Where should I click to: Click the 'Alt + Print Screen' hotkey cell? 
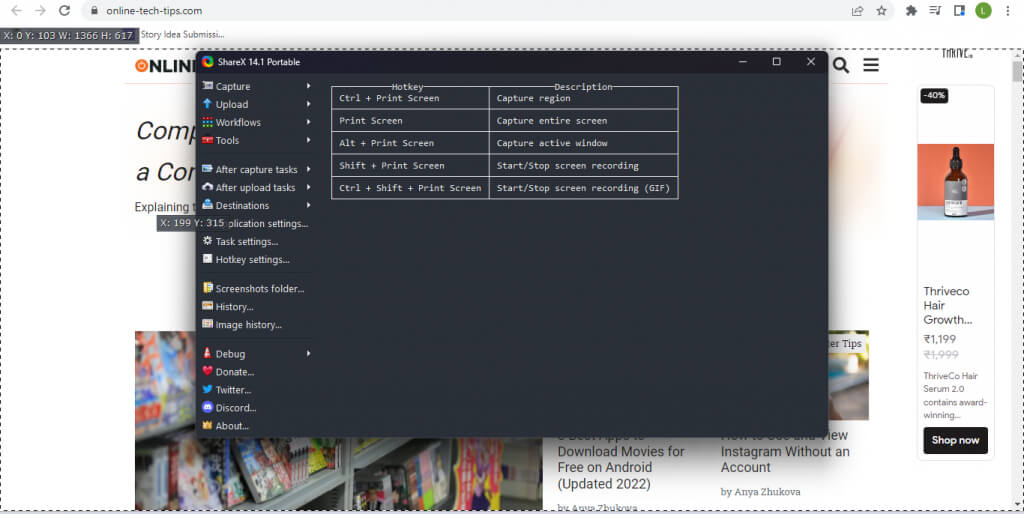[410, 143]
